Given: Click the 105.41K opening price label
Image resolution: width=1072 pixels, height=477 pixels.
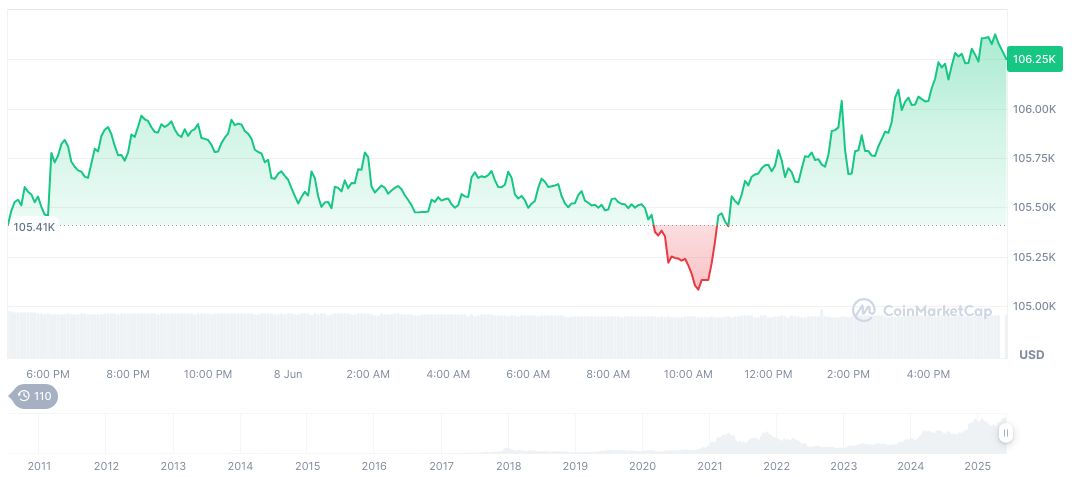Looking at the screenshot, I should tap(34, 227).
